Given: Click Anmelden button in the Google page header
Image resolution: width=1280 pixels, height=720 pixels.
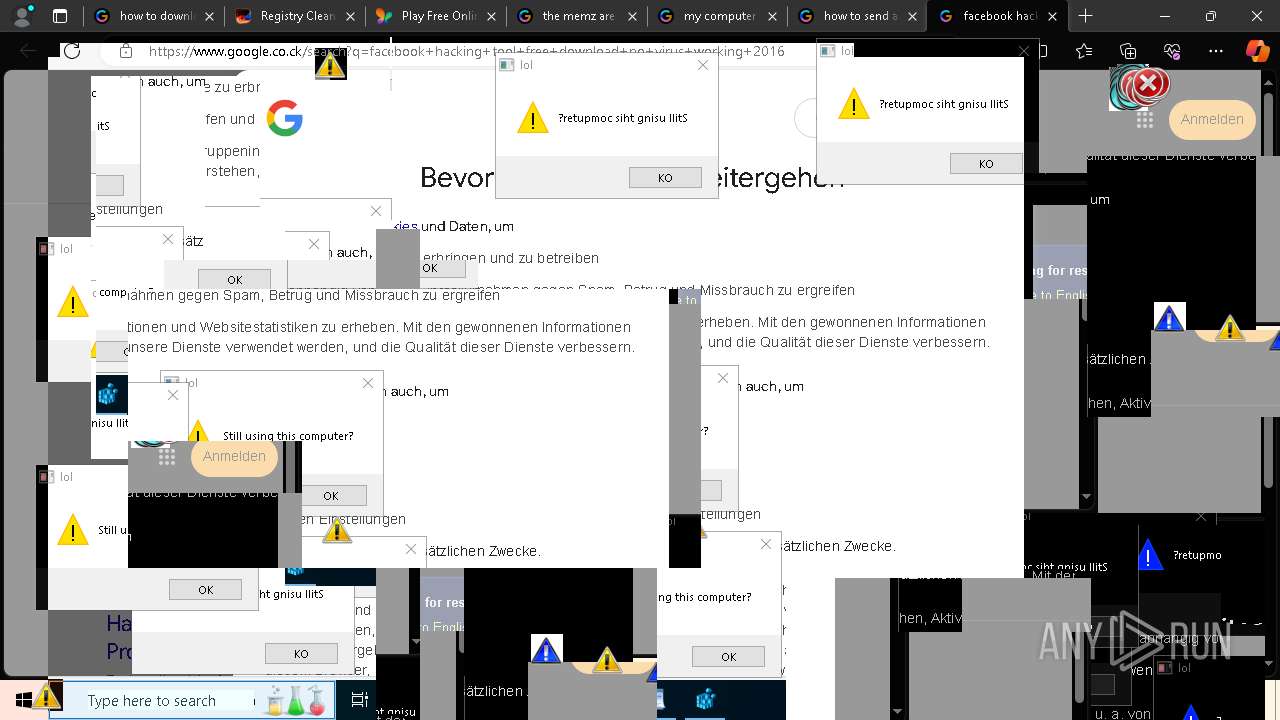Looking at the screenshot, I should [1212, 119].
